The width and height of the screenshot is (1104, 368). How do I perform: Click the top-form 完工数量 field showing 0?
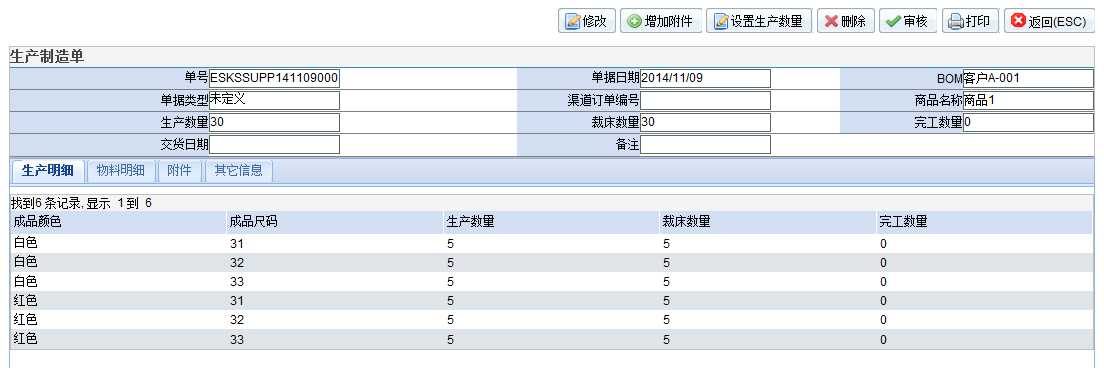(x=1028, y=122)
